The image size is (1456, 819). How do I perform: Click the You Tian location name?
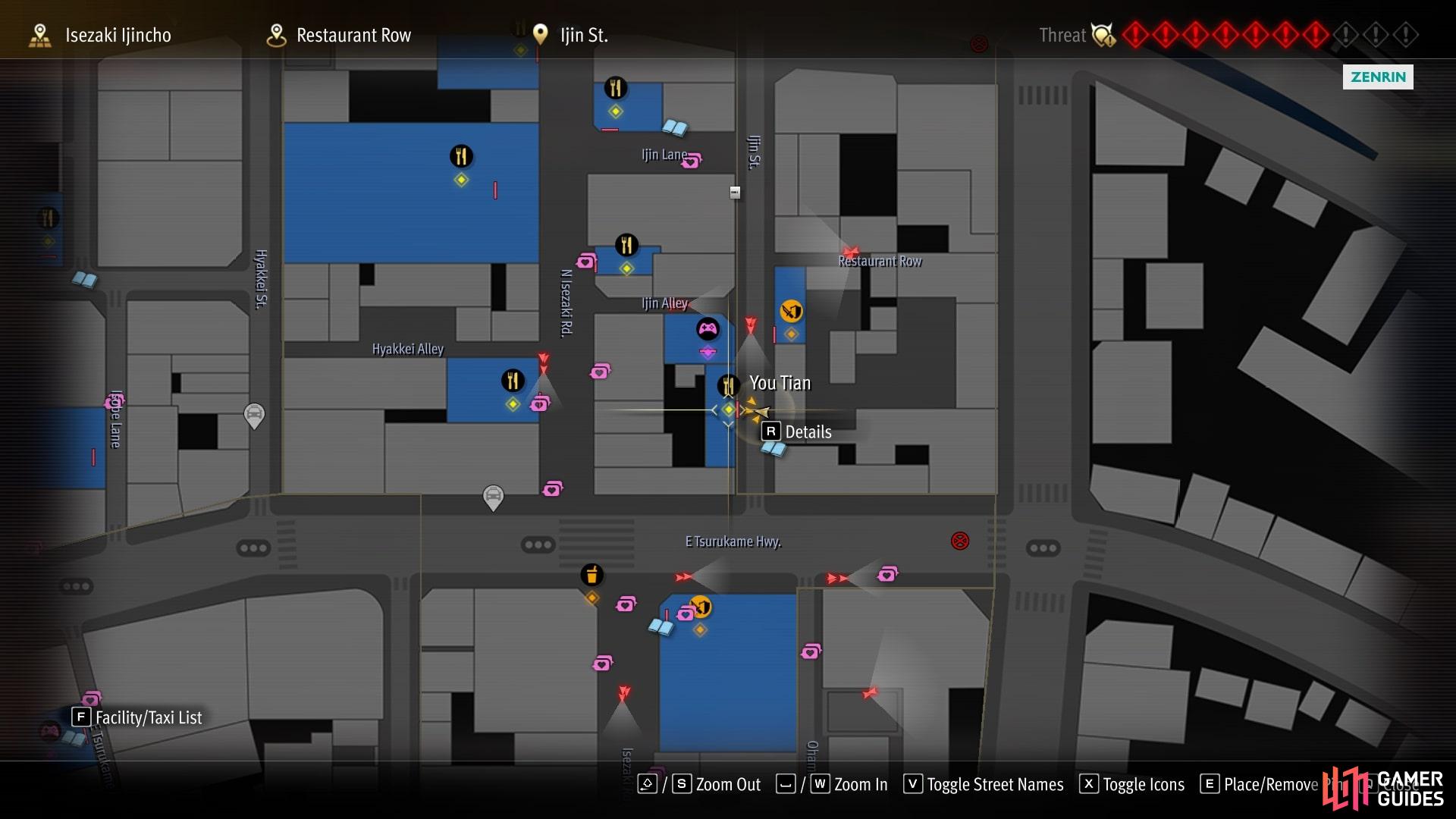pyautogui.click(x=780, y=383)
